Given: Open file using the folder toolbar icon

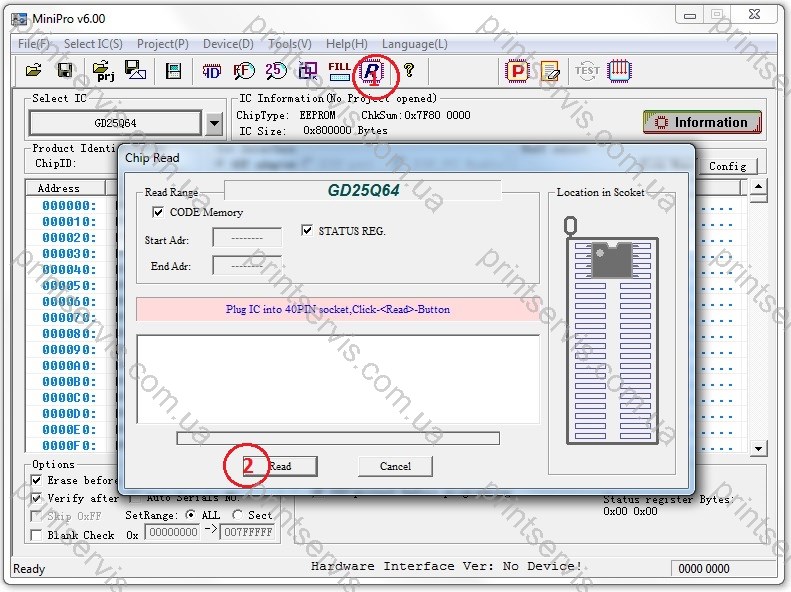Looking at the screenshot, I should [34, 70].
